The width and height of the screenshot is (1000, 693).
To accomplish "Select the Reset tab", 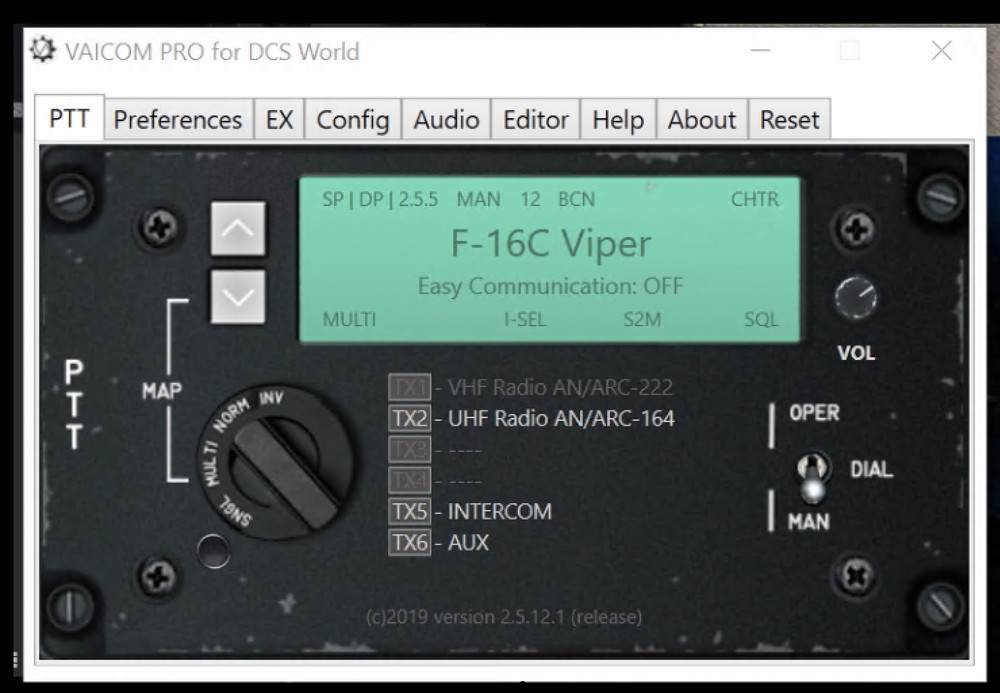I will pos(790,119).
